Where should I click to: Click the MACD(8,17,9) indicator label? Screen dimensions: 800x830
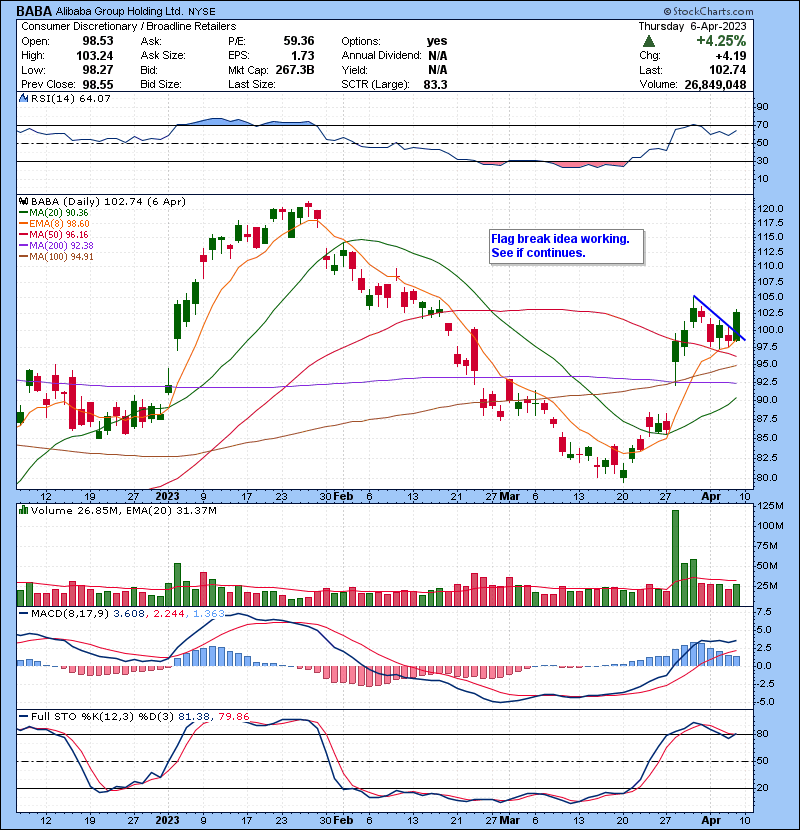pos(70,614)
